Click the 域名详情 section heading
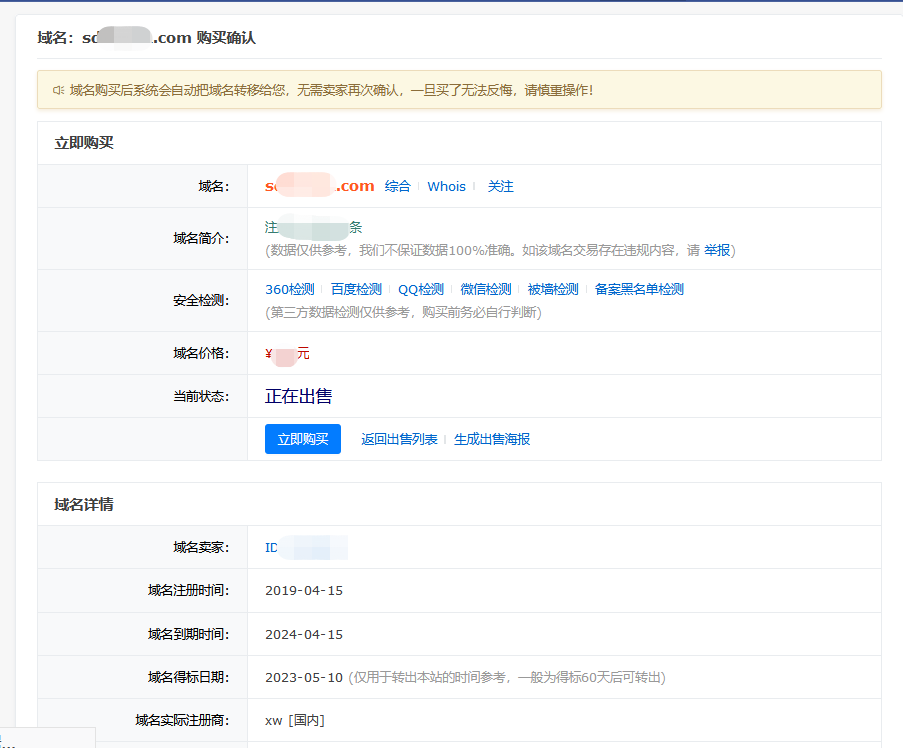This screenshot has height=748, width=903. (84, 504)
